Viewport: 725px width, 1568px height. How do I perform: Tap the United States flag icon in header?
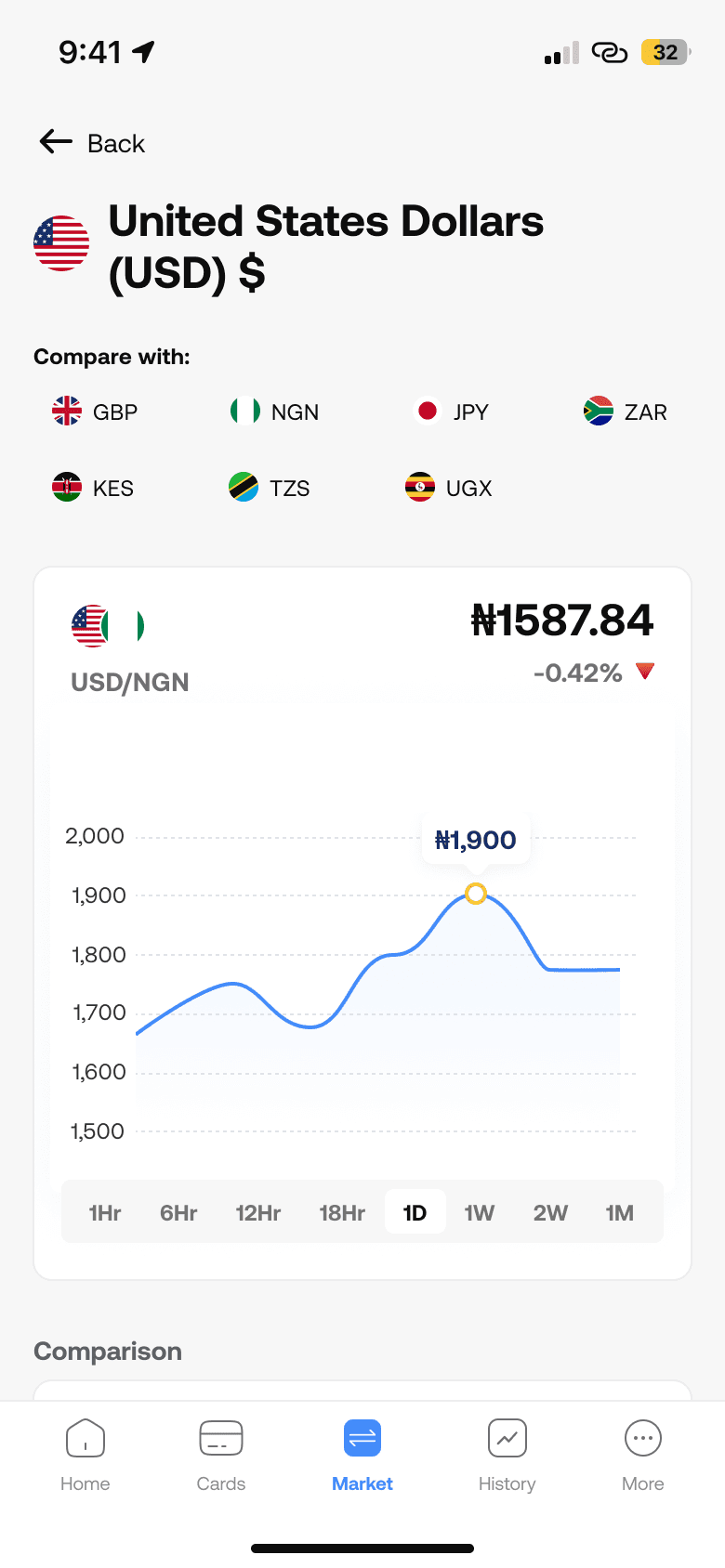[61, 243]
